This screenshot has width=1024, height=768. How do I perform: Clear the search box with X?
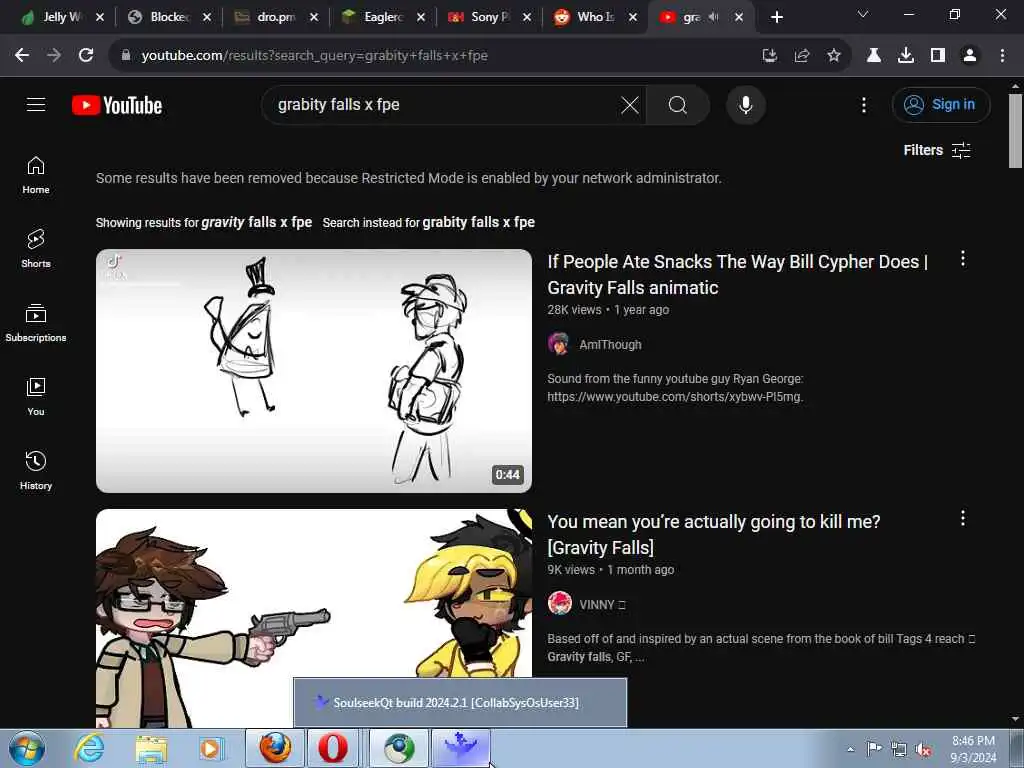pos(630,105)
